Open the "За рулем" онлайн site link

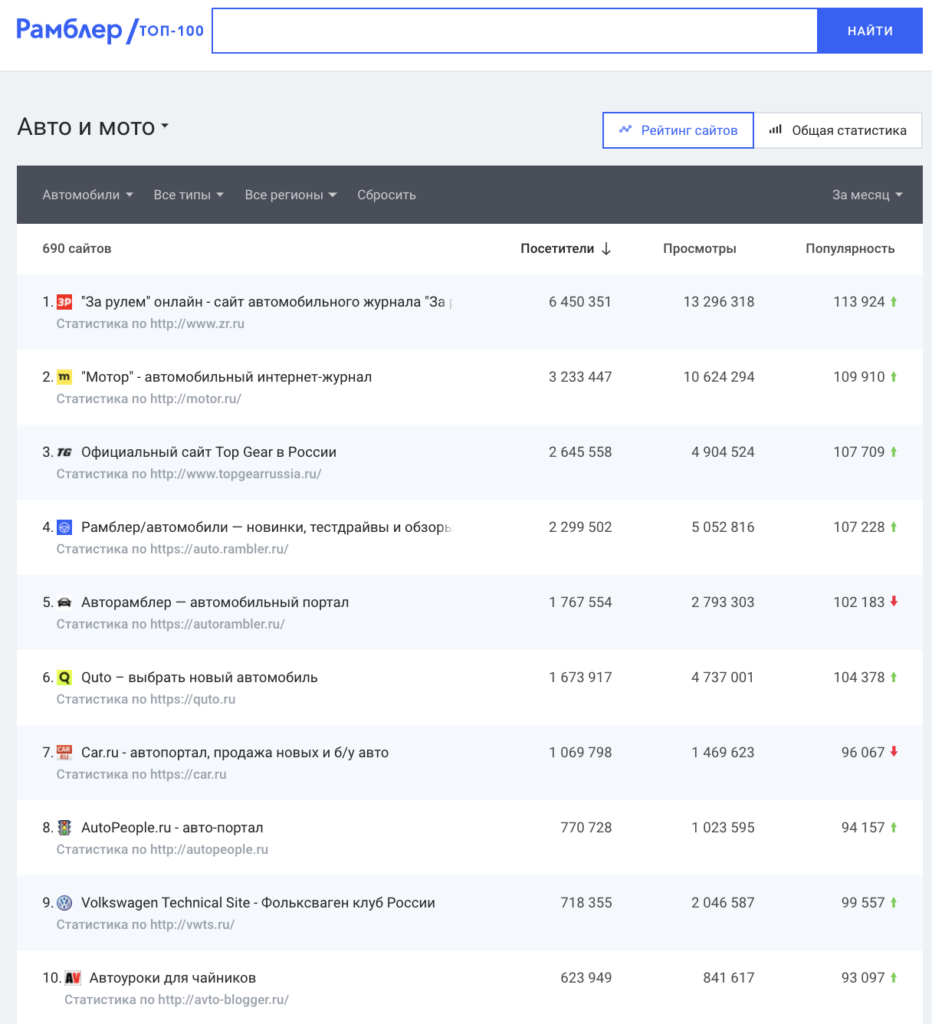click(266, 302)
